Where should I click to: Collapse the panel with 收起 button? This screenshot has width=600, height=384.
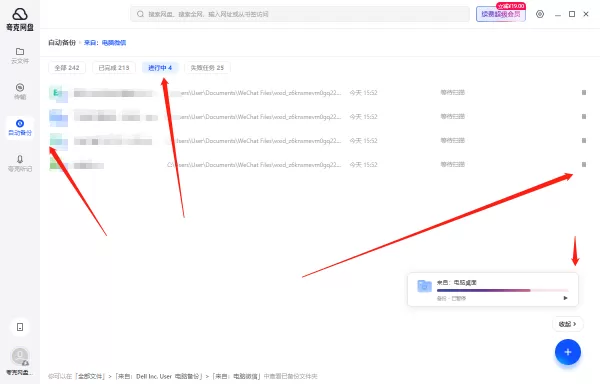(567, 324)
